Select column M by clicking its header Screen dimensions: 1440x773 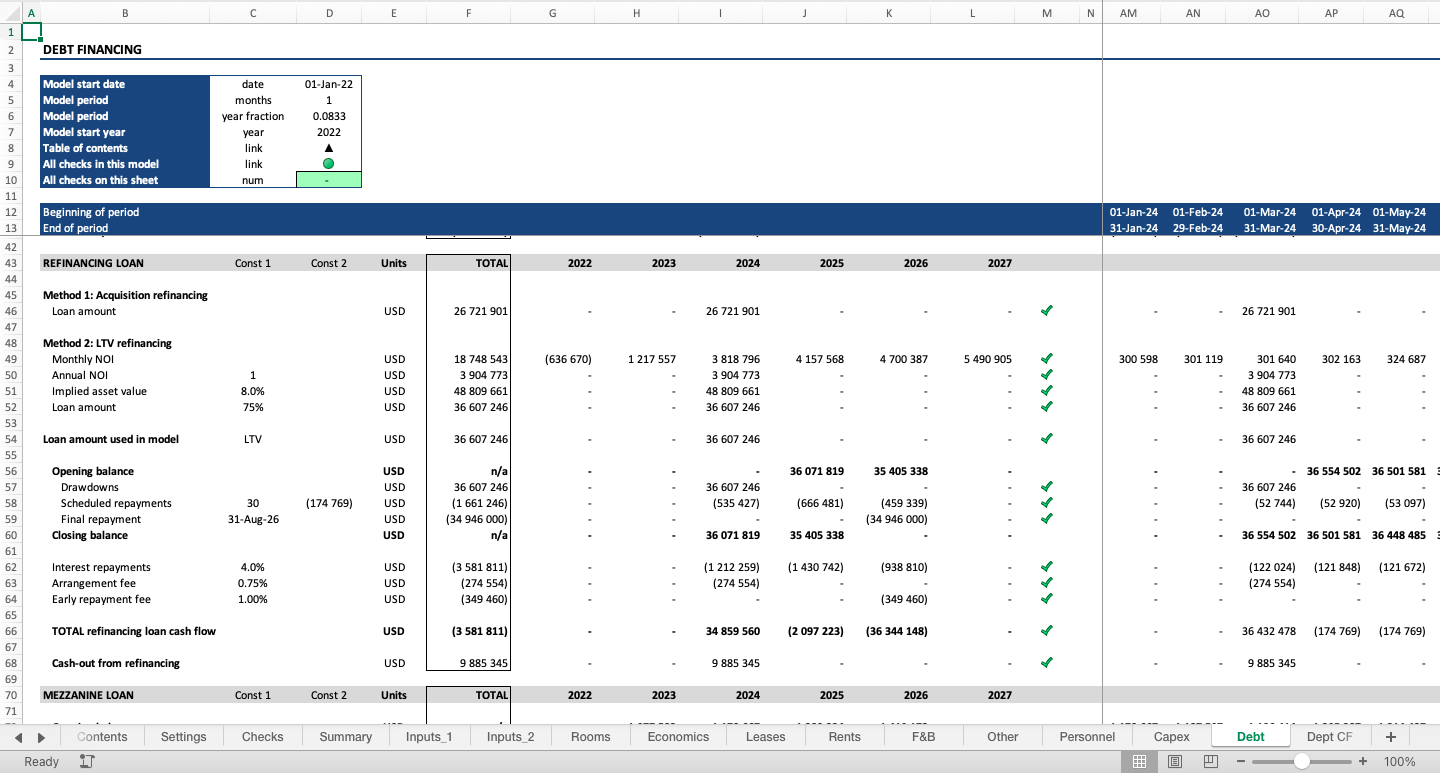pos(1046,13)
